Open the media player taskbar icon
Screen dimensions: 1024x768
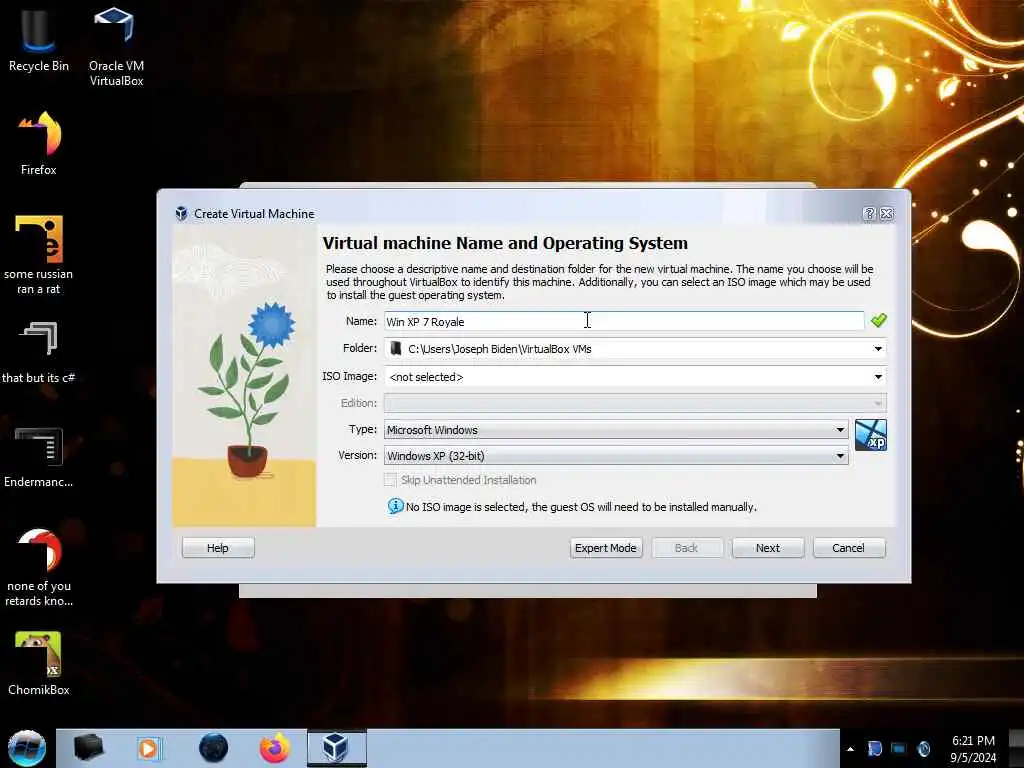point(149,748)
